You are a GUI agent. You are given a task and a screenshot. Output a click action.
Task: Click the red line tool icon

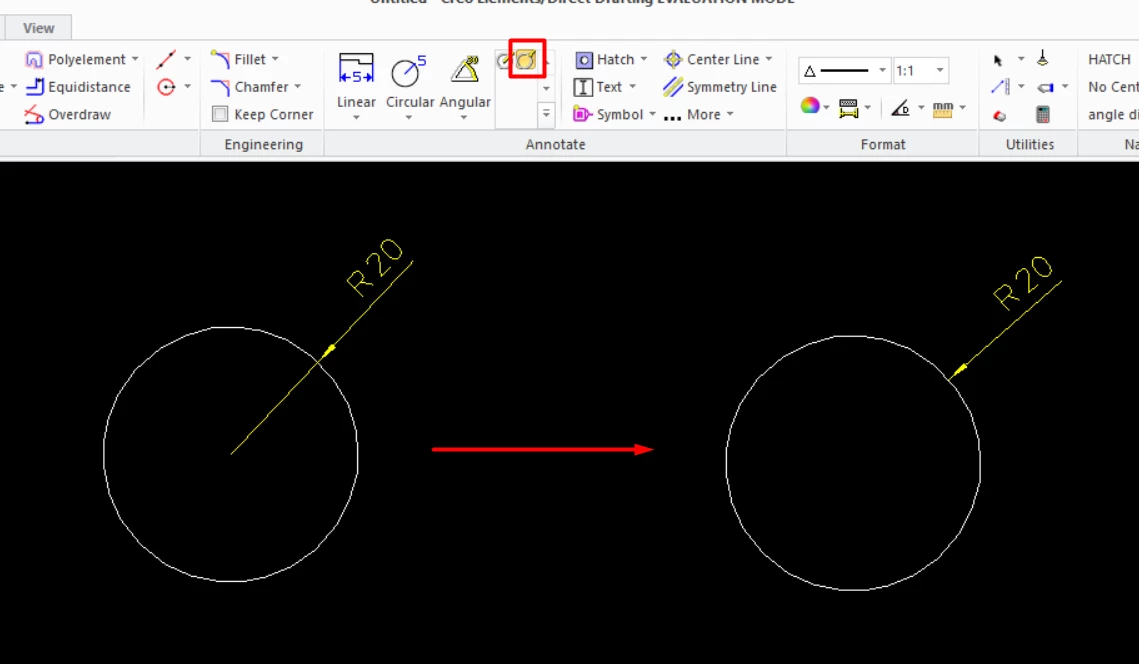166,60
